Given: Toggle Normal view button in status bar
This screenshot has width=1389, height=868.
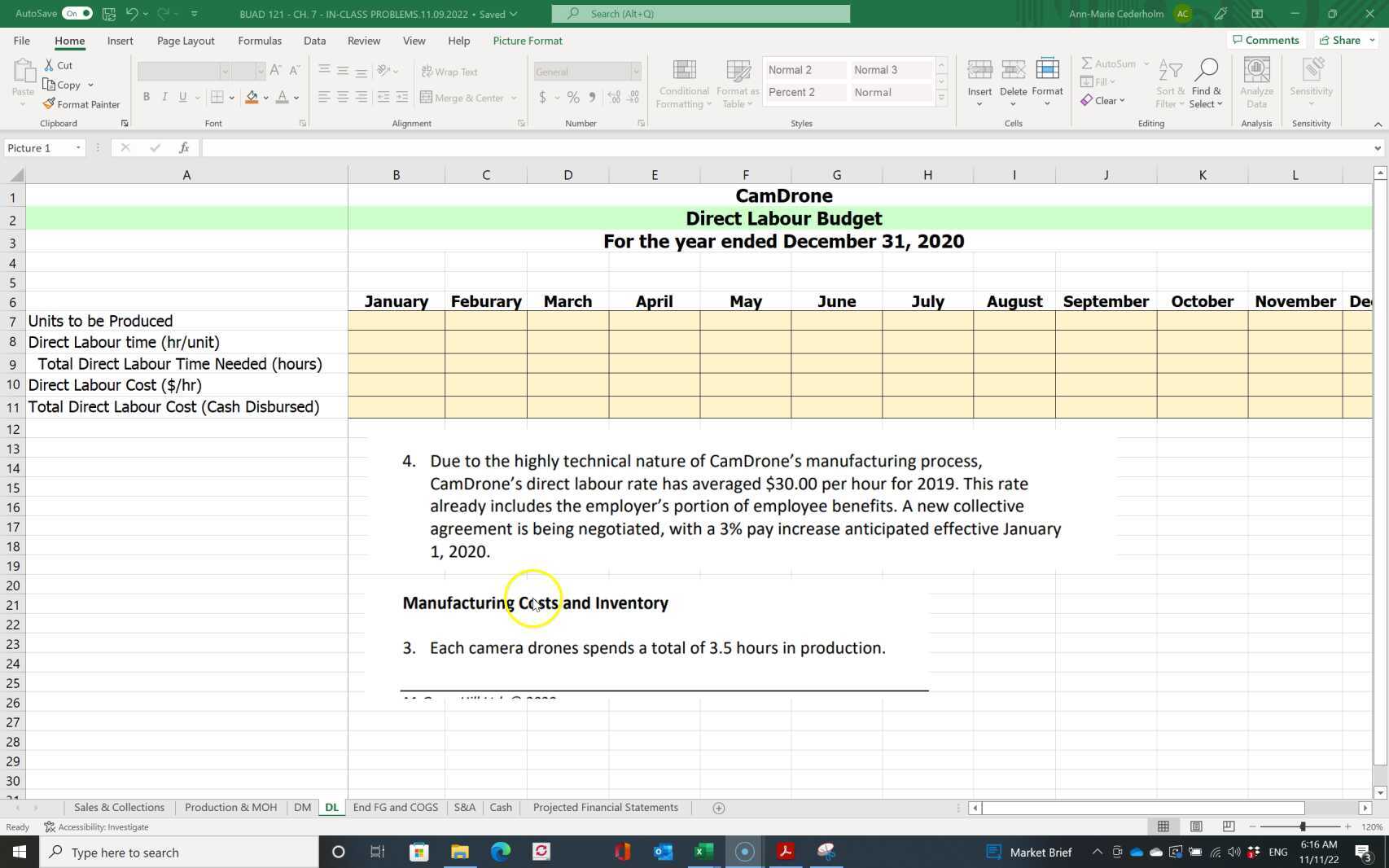Looking at the screenshot, I should click(1163, 826).
